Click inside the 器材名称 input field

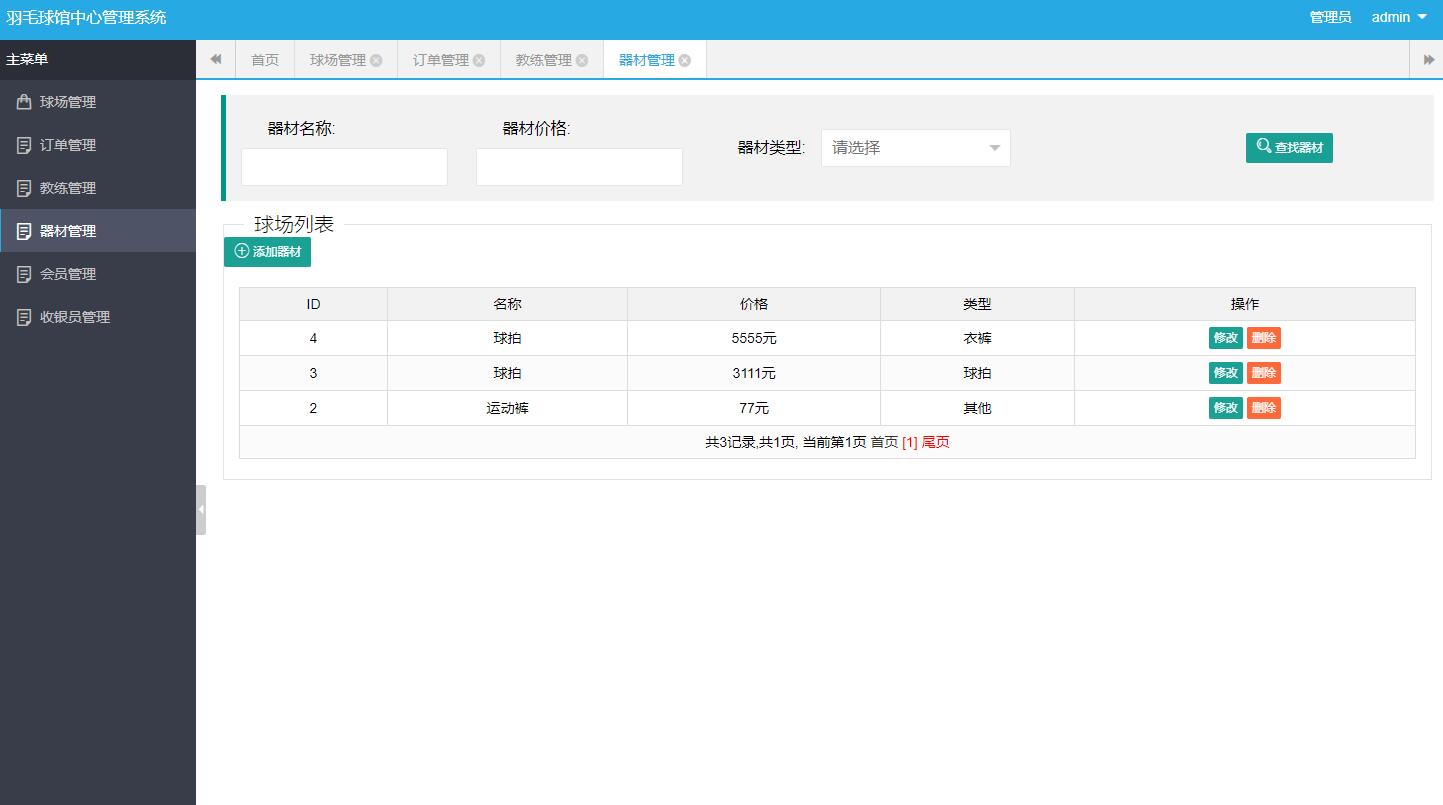tap(343, 166)
